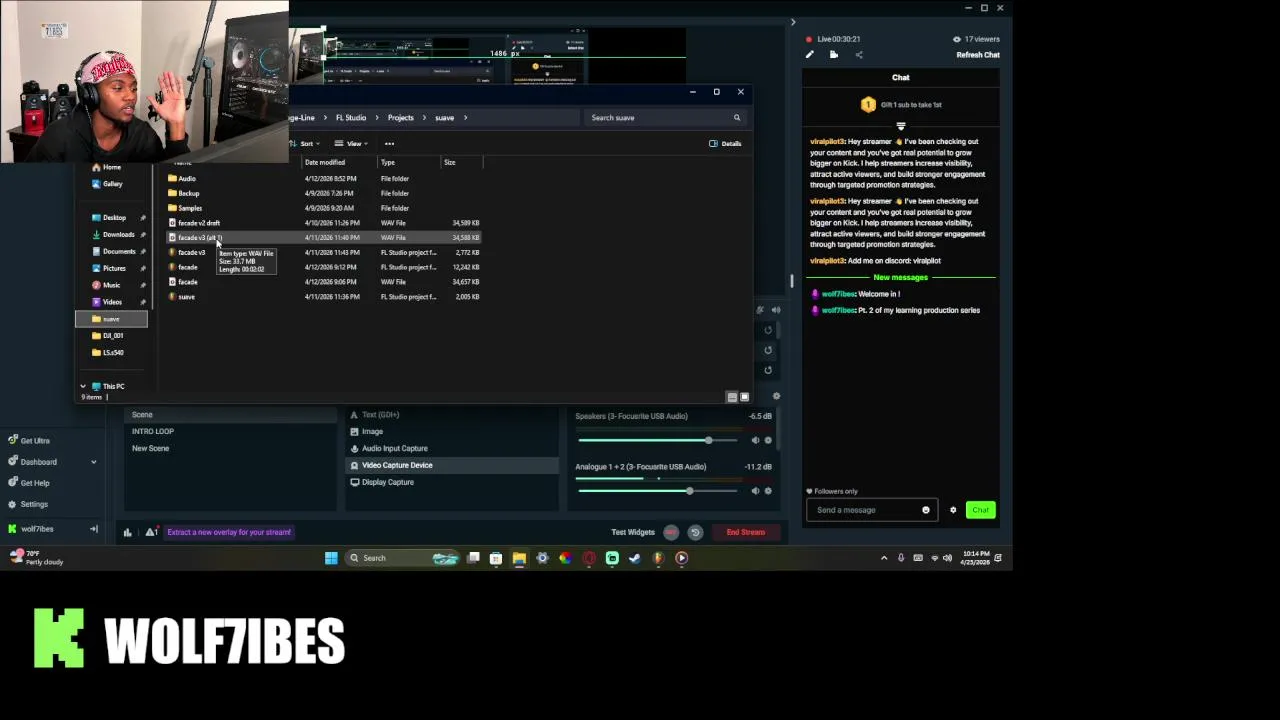Open the Sort dropdown in Explorer
The height and width of the screenshot is (720, 1280).
(305, 143)
